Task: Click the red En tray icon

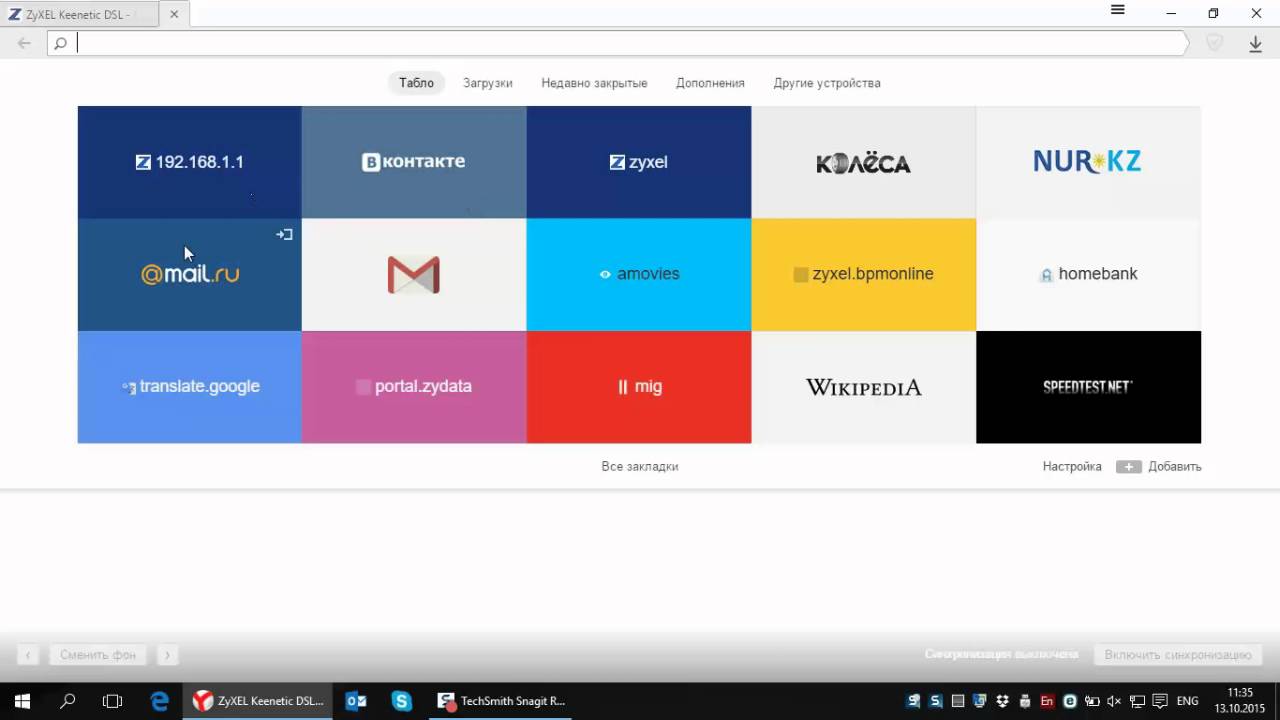Action: coord(1047,701)
